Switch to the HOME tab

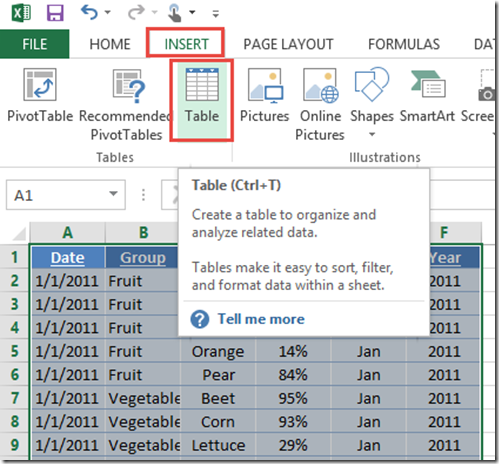pyautogui.click(x=110, y=44)
